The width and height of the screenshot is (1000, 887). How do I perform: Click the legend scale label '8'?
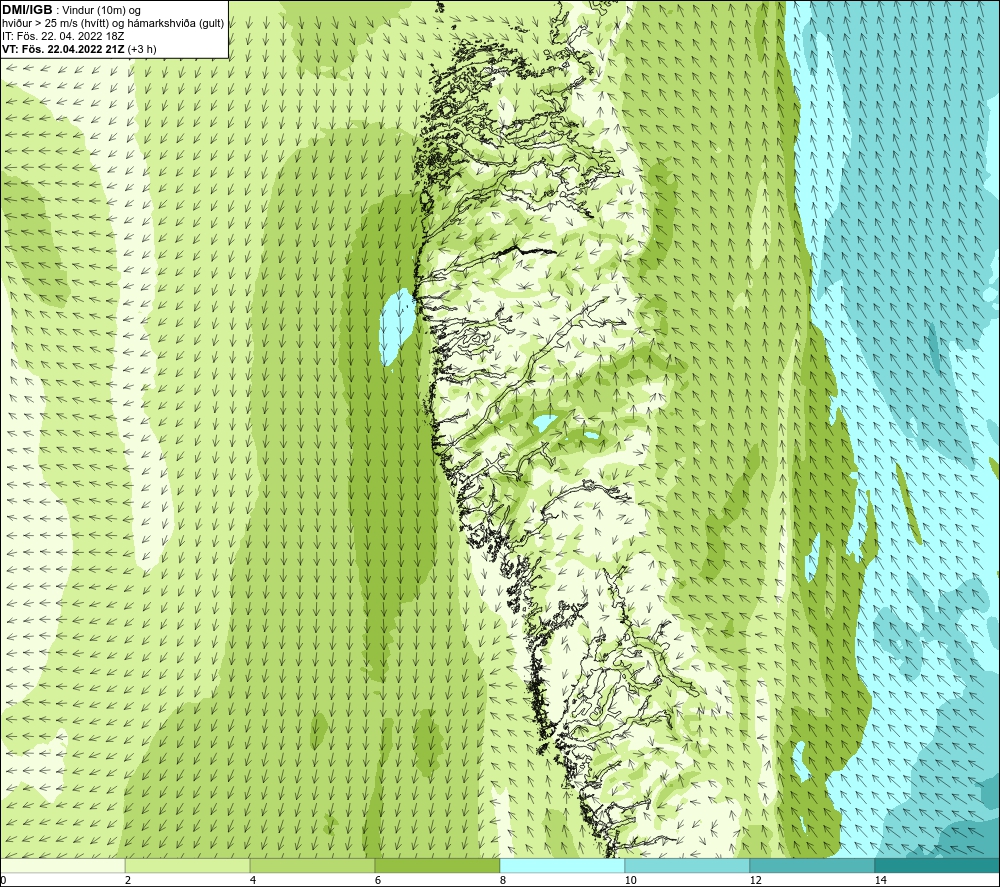[x=503, y=881]
